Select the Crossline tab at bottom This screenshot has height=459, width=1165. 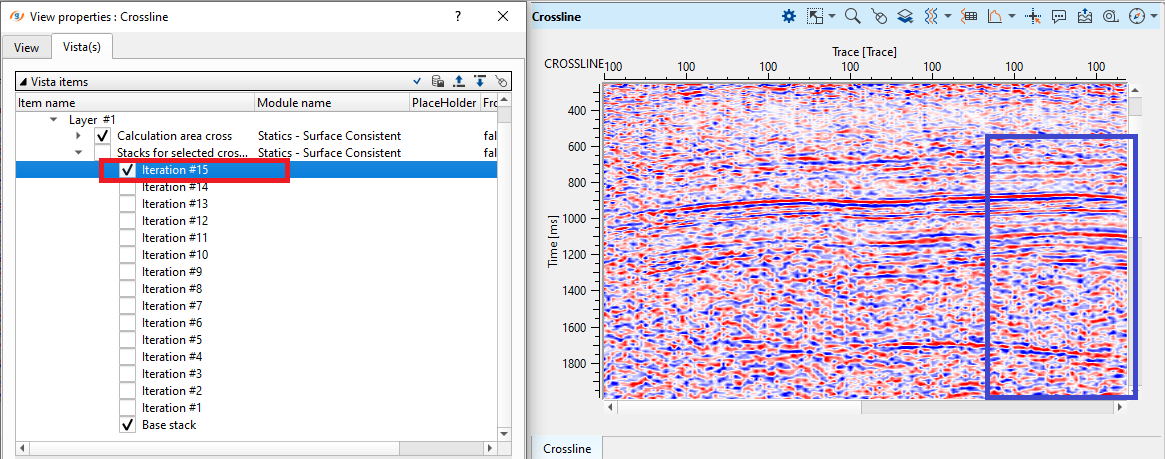[x=567, y=449]
